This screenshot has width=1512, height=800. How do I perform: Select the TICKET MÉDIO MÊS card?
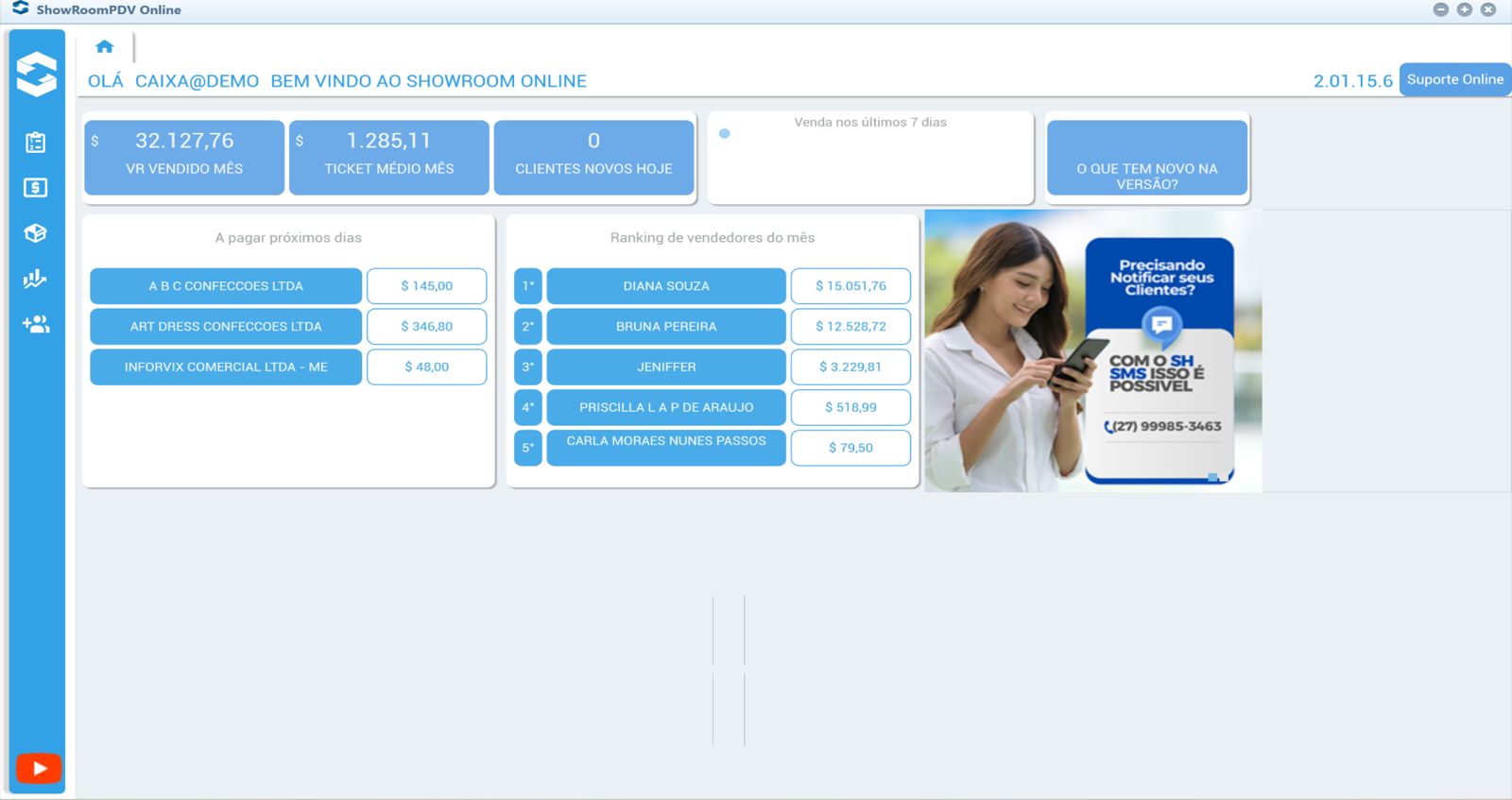389,157
